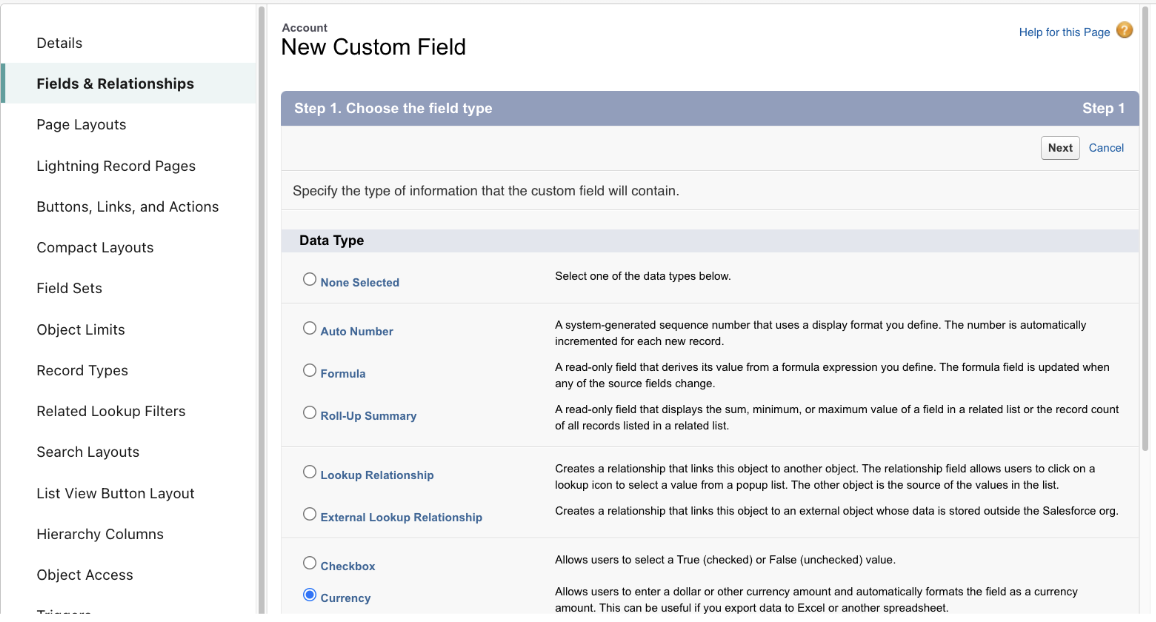Image resolution: width=1156 pixels, height=622 pixels.
Task: Open Fields & Relationships section
Action: (115, 83)
